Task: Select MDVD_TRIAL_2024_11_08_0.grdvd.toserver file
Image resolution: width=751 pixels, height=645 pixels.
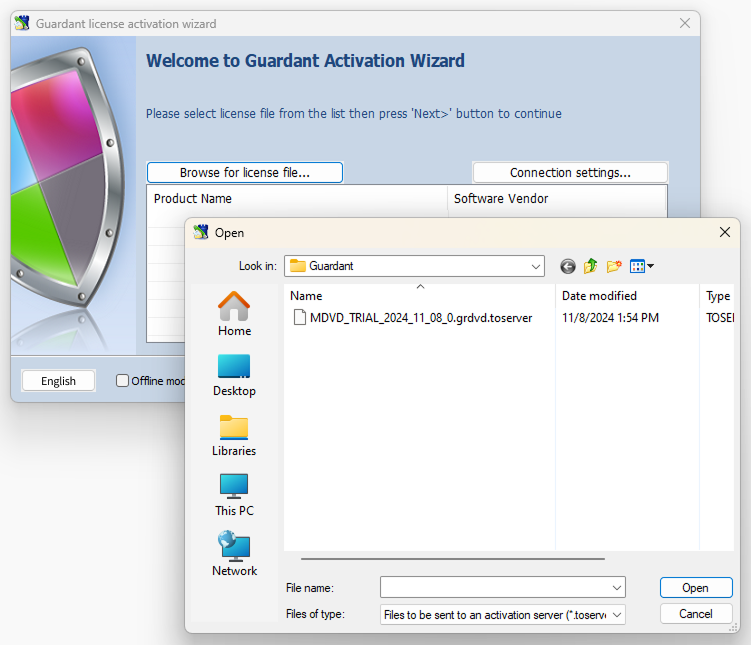Action: [413, 317]
